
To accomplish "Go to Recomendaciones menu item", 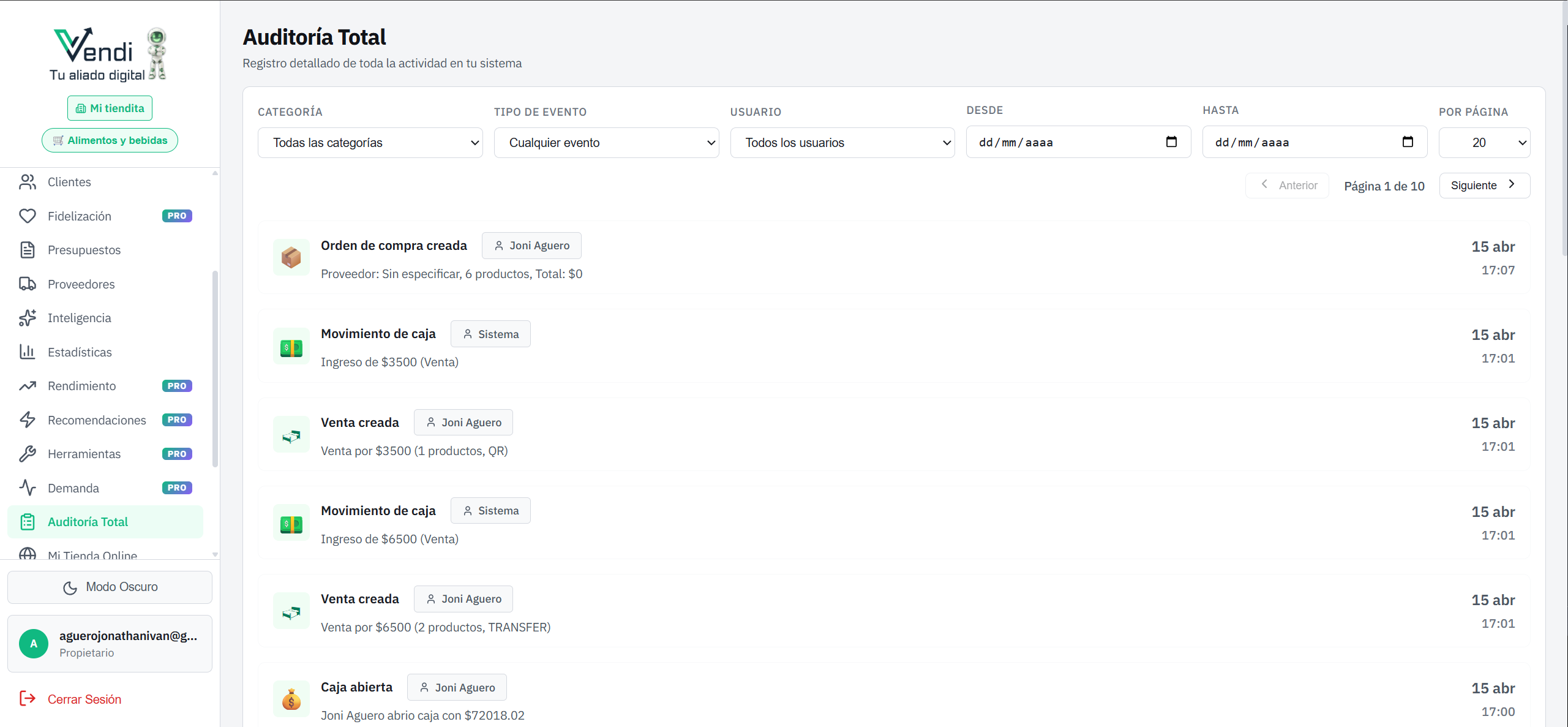I will click(x=97, y=420).
